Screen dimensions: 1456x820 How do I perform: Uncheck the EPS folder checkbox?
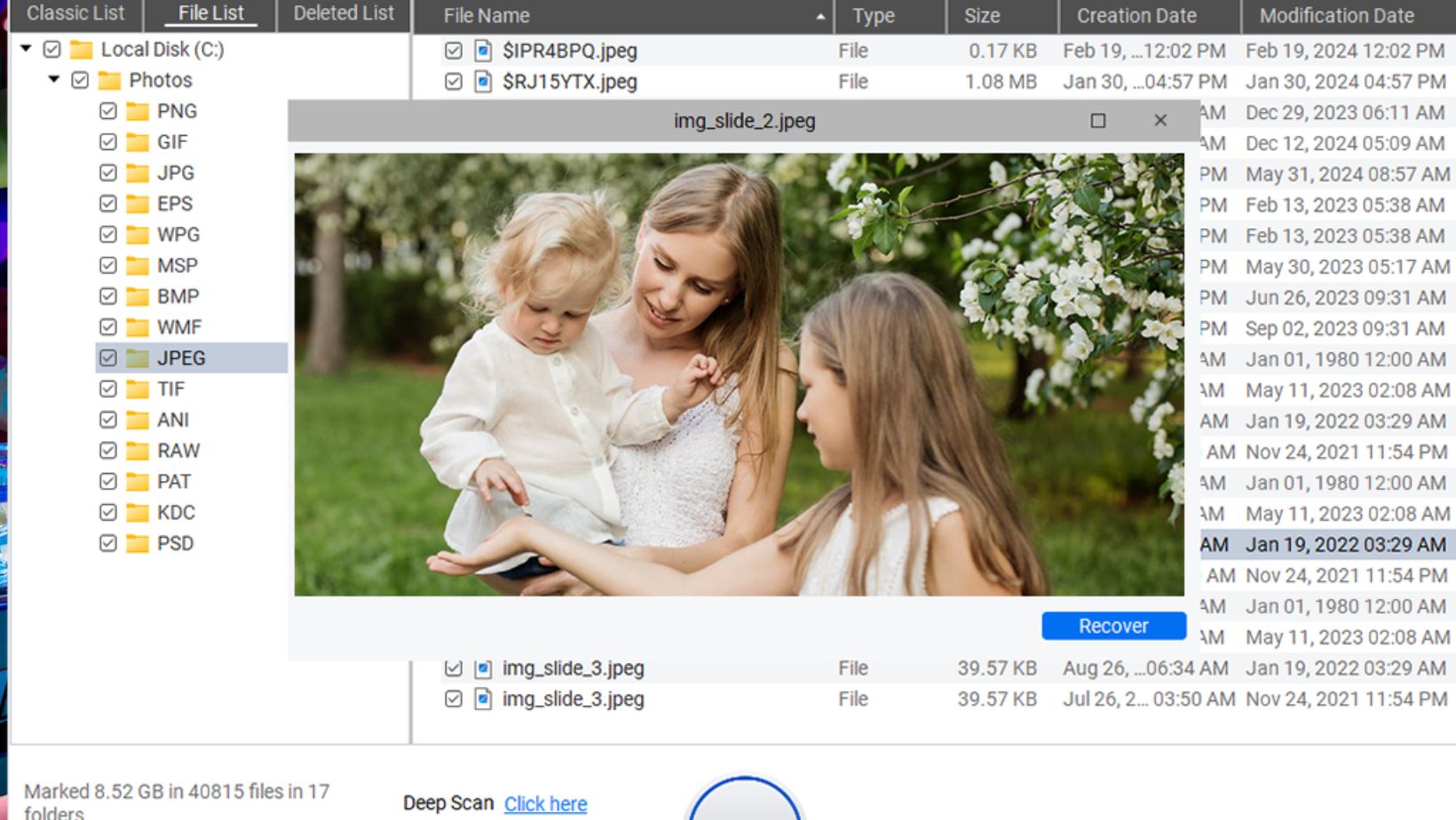coord(108,204)
